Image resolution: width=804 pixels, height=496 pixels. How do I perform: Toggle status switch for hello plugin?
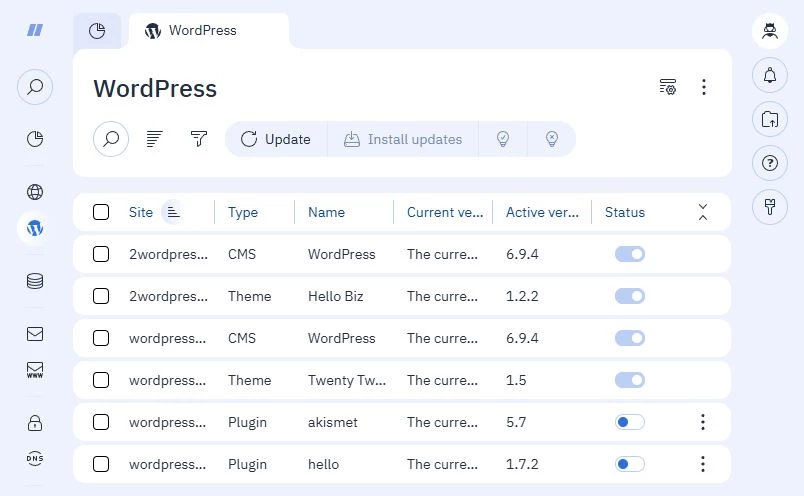[x=630, y=464]
